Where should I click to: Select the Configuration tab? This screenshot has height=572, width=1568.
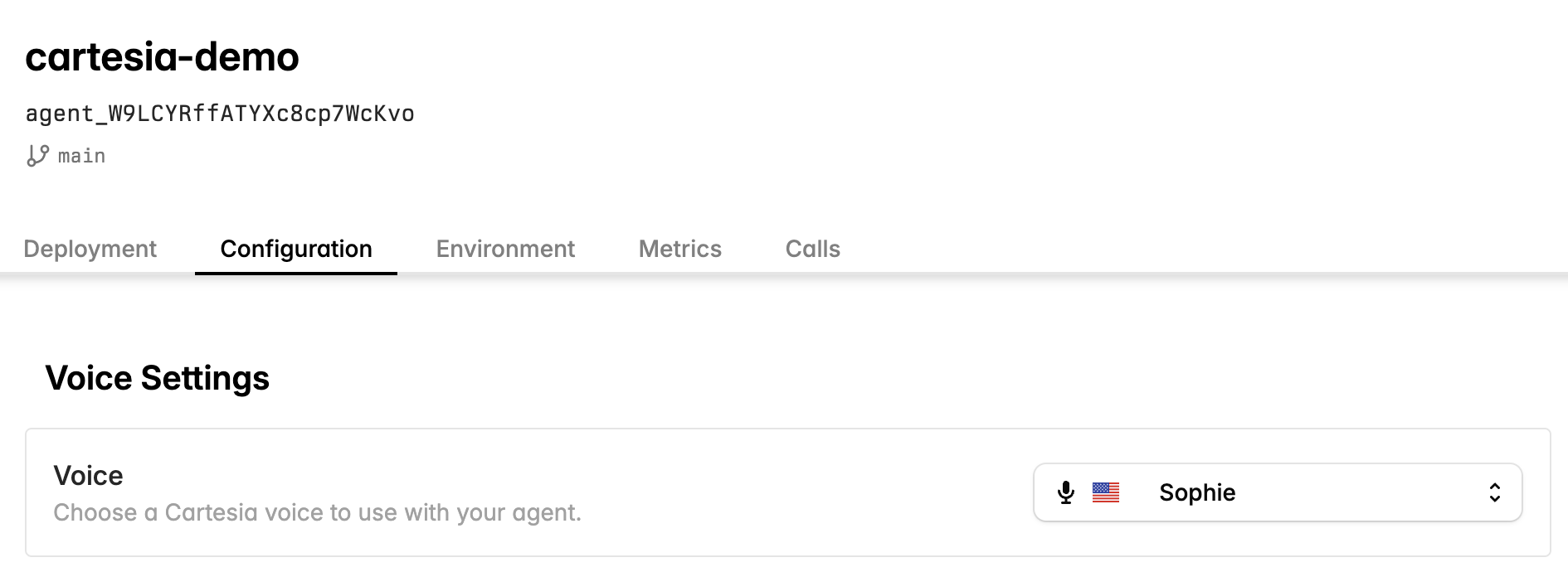pyautogui.click(x=295, y=249)
